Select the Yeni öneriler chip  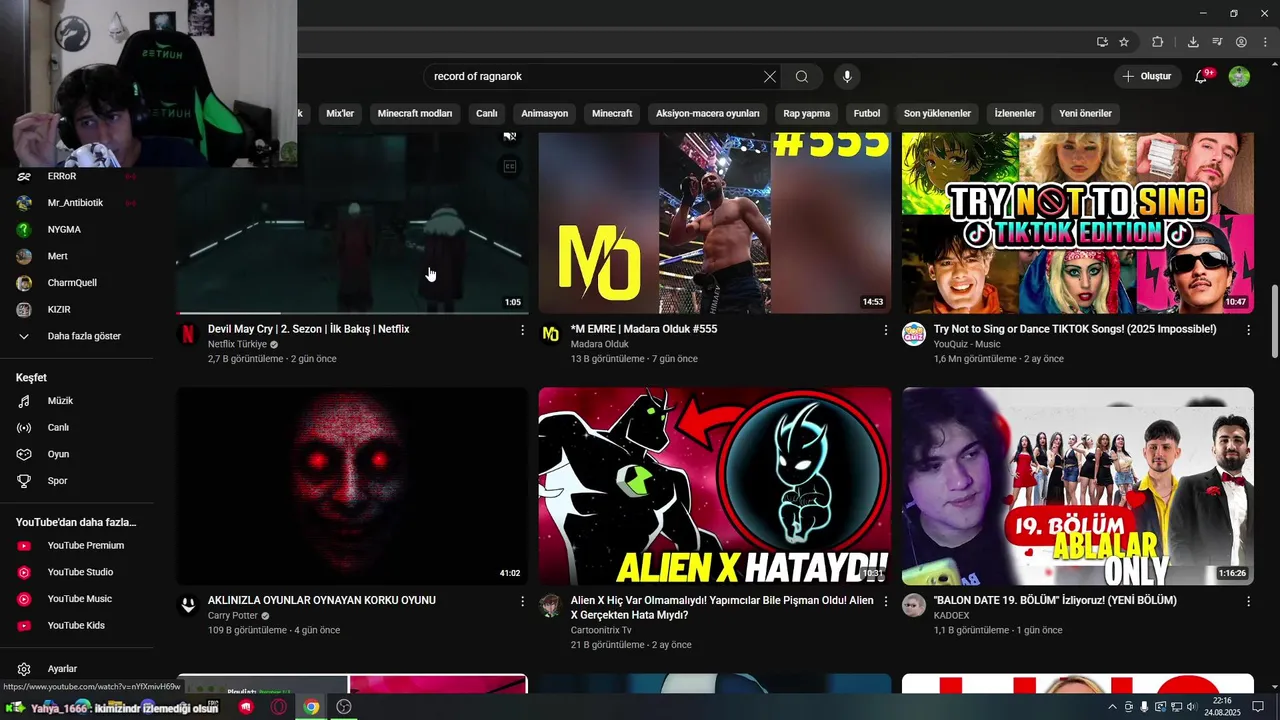(x=1085, y=113)
